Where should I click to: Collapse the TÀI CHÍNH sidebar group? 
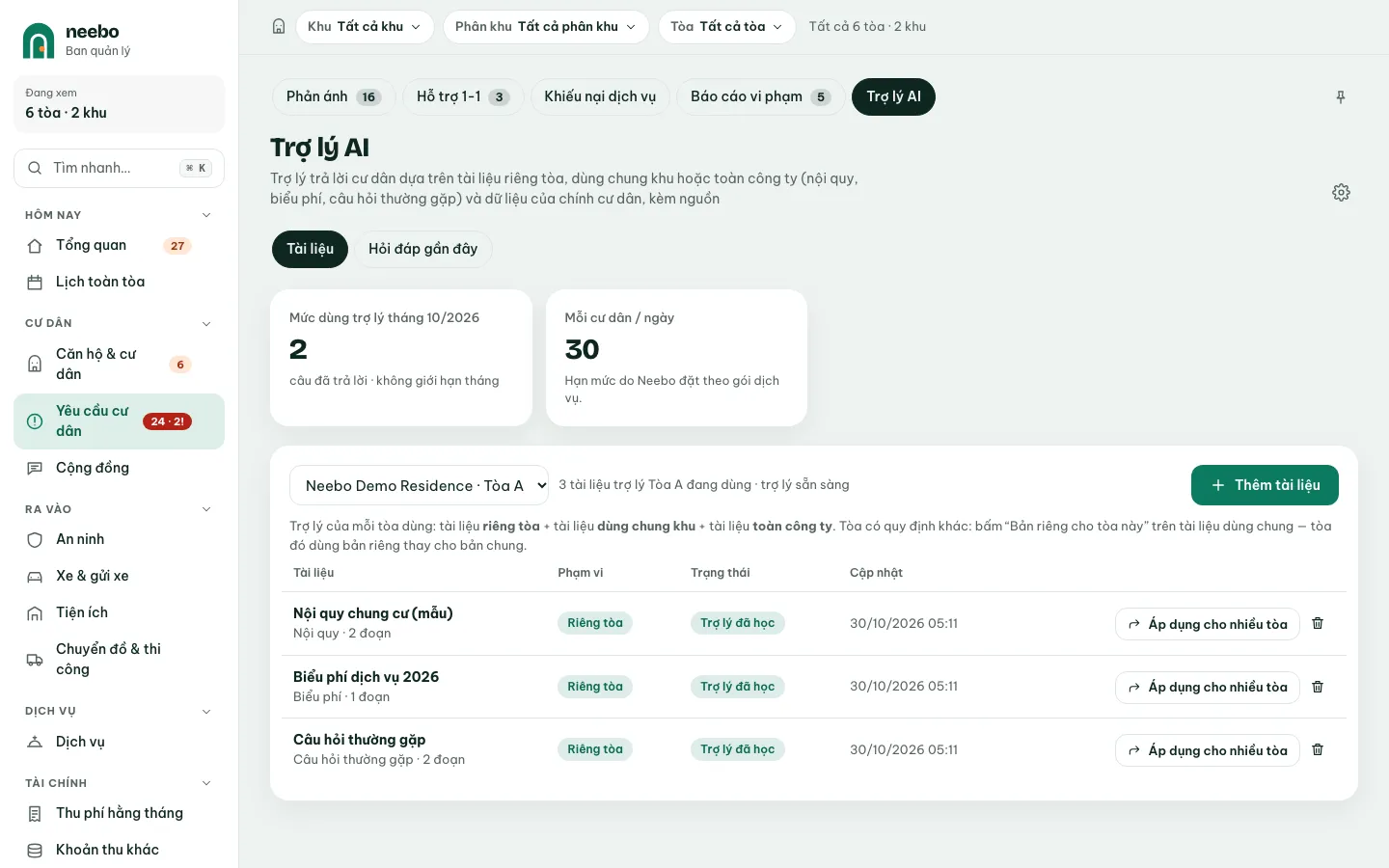pos(206,783)
